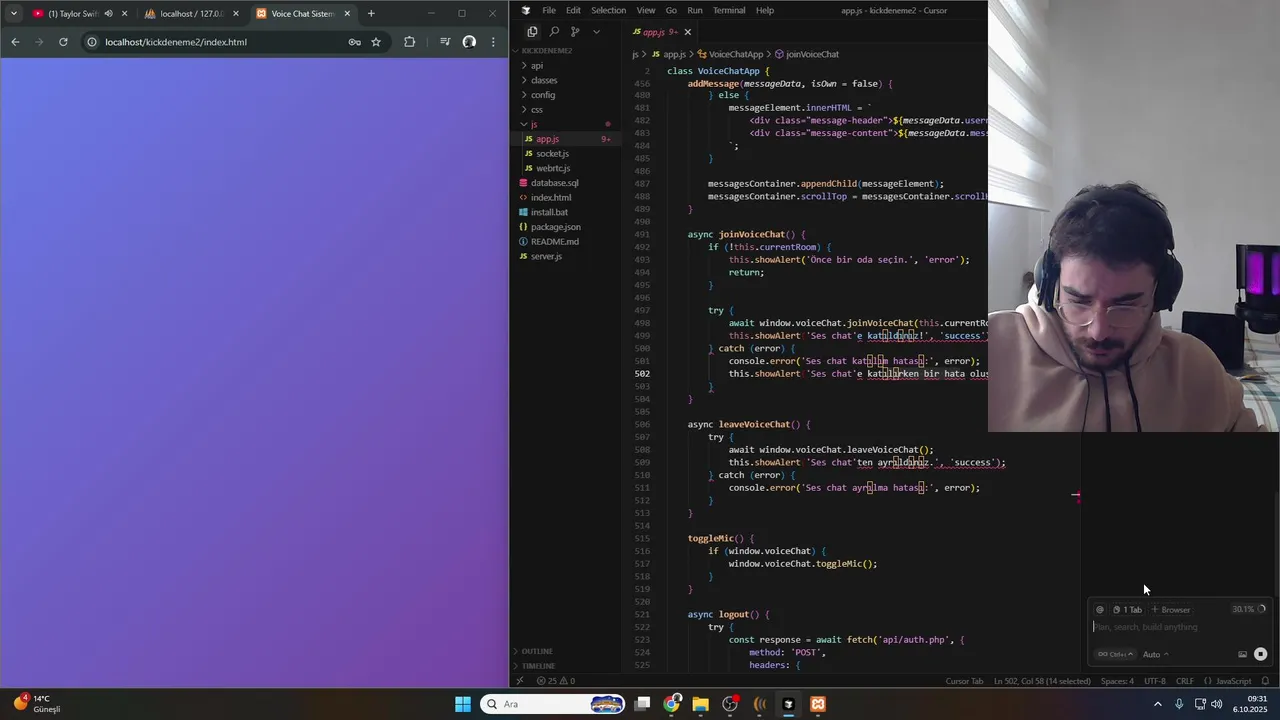Viewport: 1280px width, 720px height.
Task: Open the File menu in Cursor
Action: coord(549,10)
